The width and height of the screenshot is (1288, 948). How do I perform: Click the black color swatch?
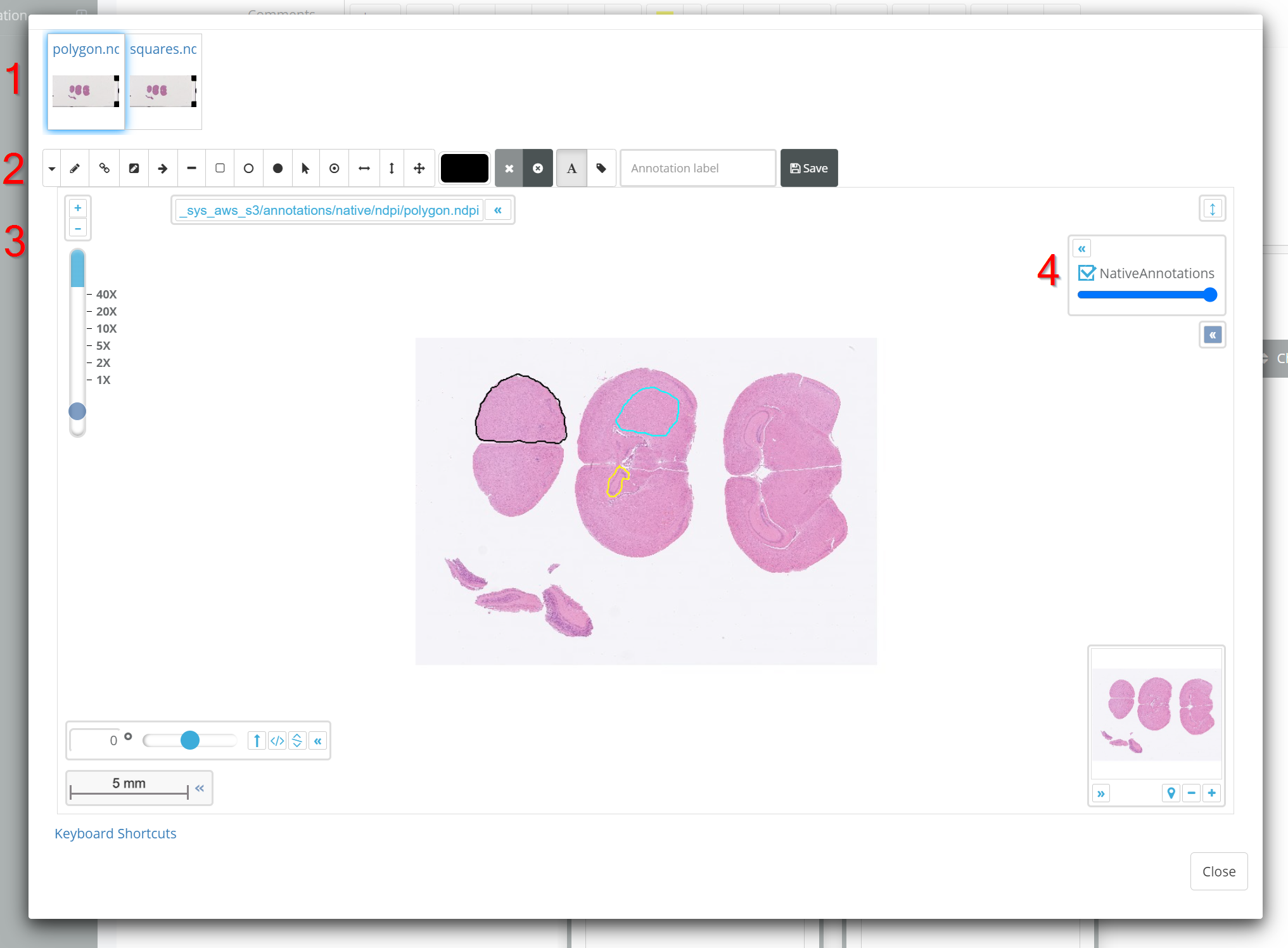tap(464, 169)
